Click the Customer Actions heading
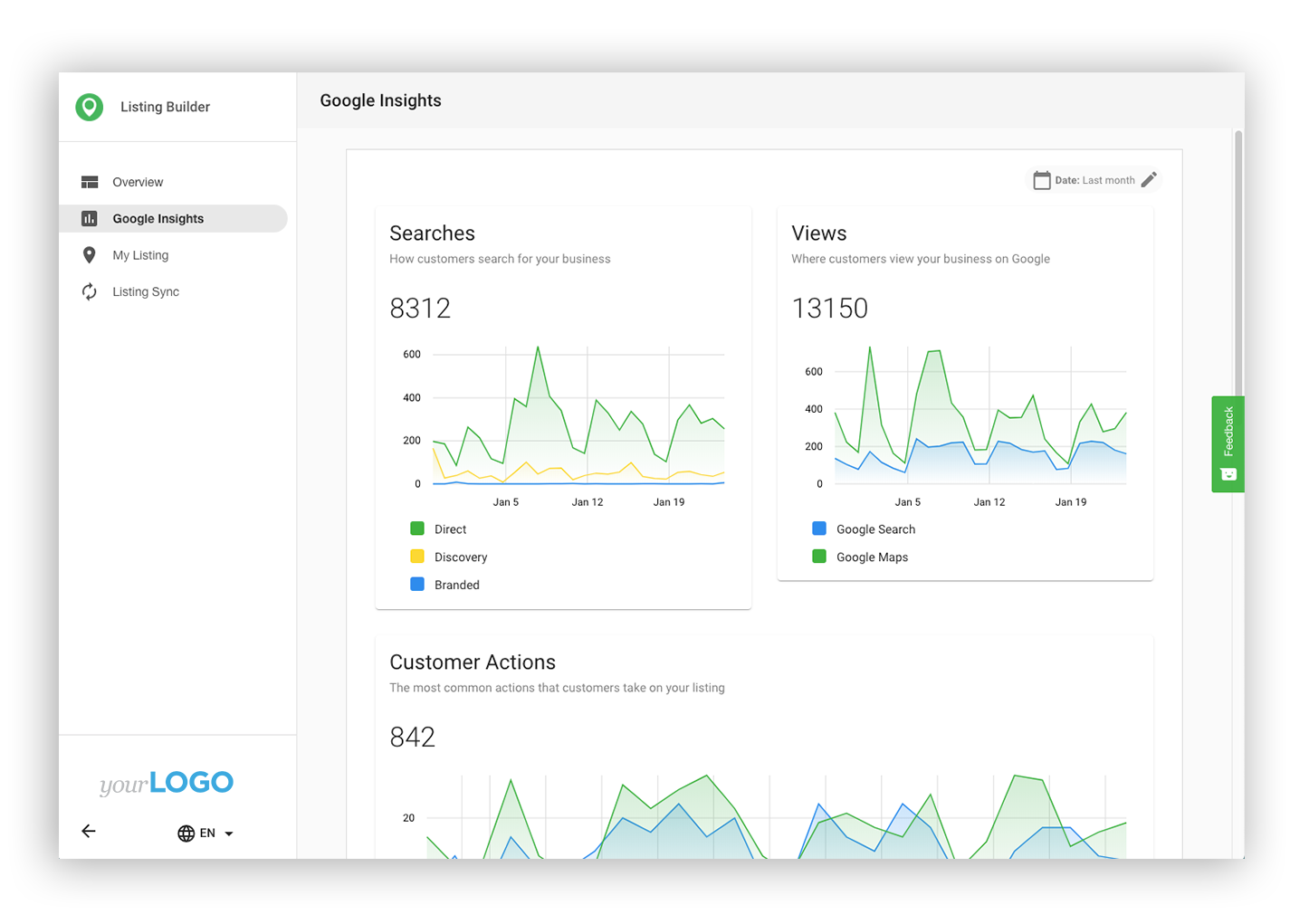This screenshot has width=1290, height=924. point(473,662)
